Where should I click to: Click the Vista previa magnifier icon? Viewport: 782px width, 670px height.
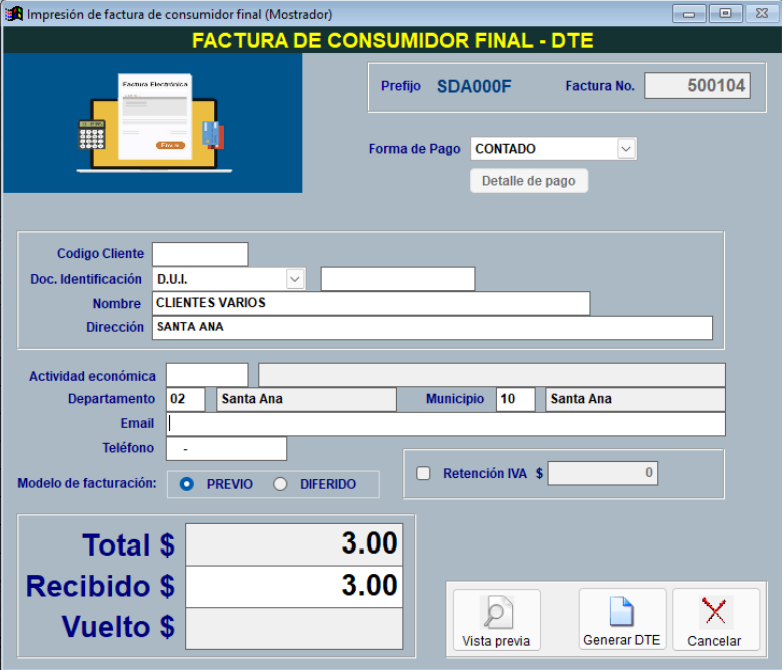point(496,612)
